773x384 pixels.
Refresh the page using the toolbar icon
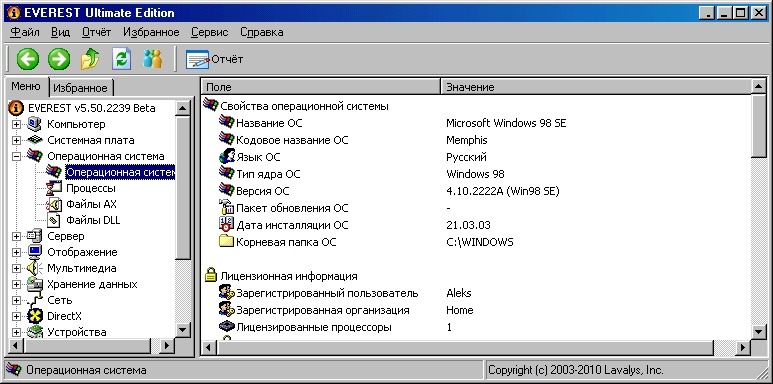[121, 60]
